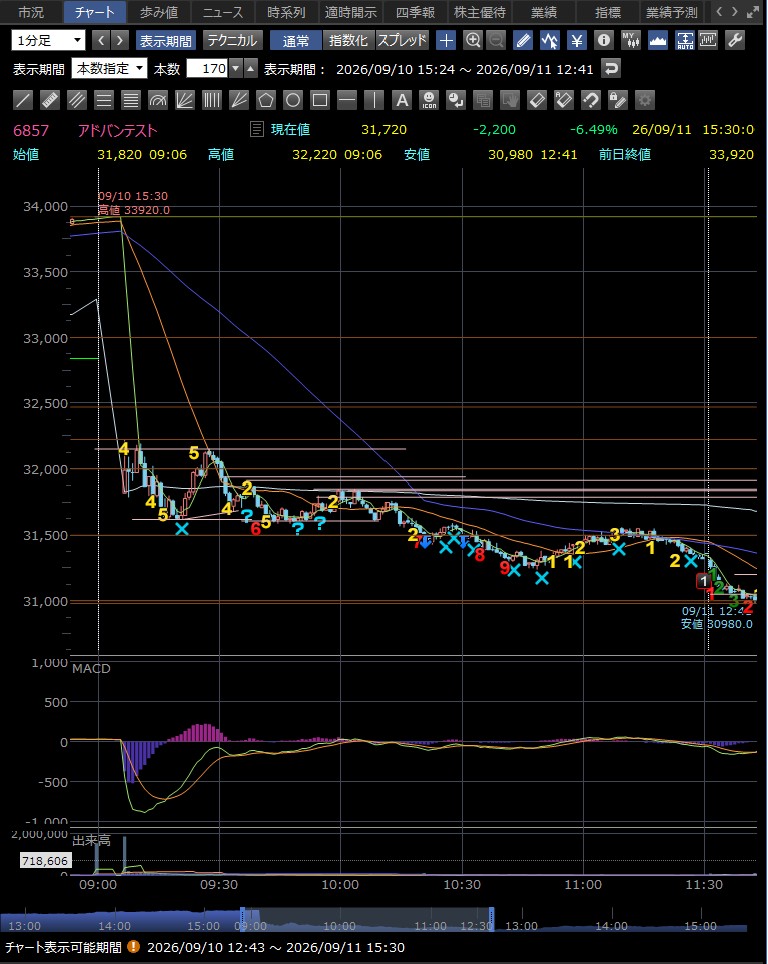Toggle 通常 normal display mode
768x964 pixels.
point(296,41)
